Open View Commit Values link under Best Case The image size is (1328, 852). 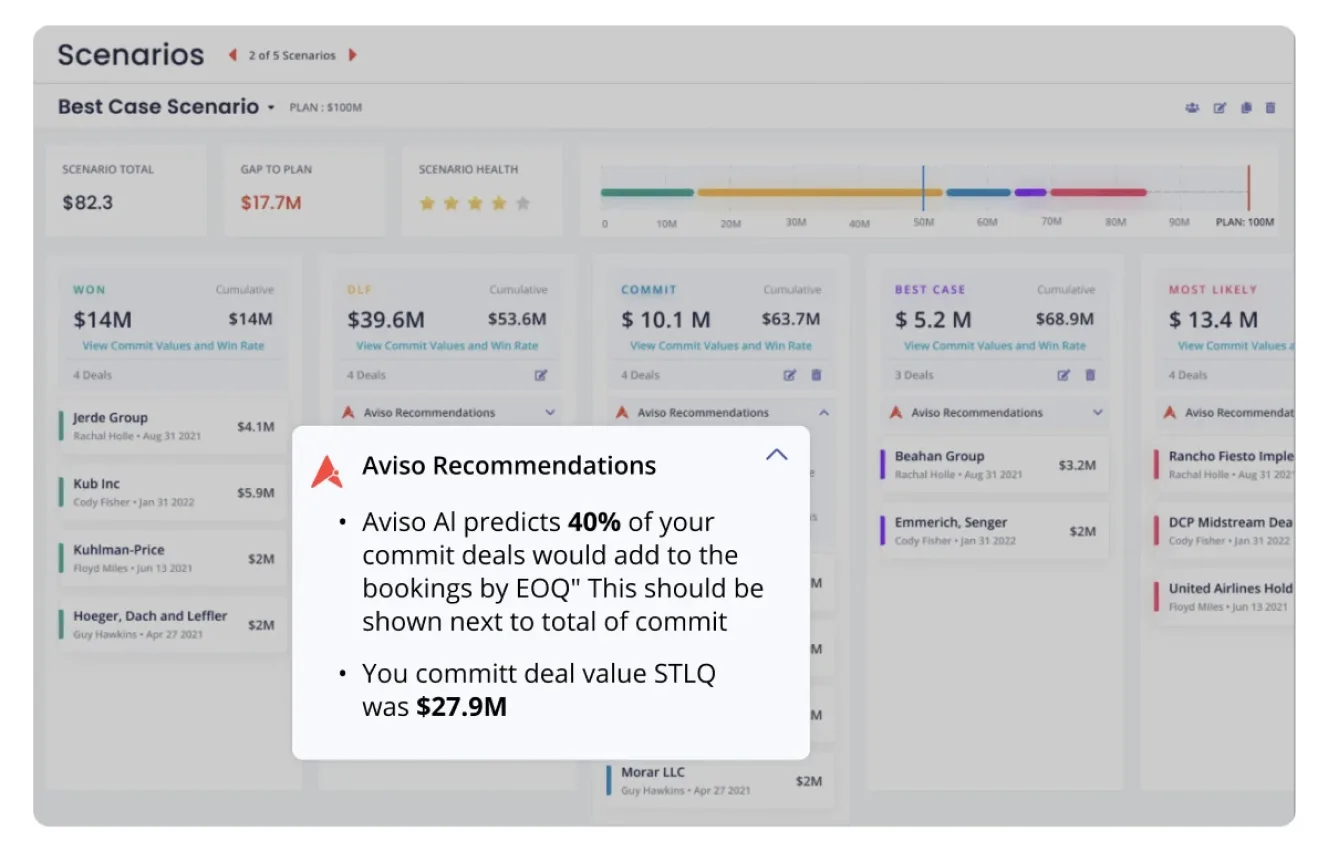(x=995, y=346)
